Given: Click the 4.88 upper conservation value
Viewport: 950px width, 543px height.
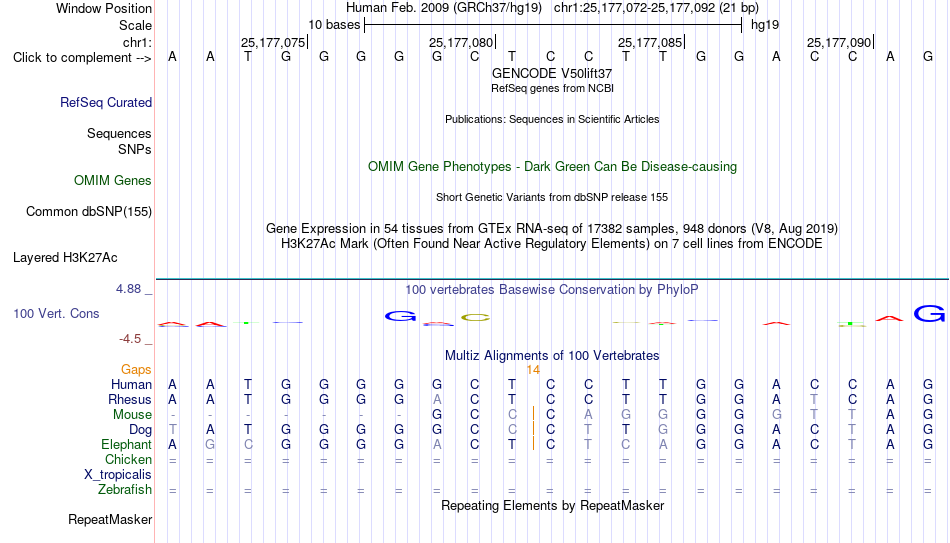Looking at the screenshot, I should tap(128, 289).
